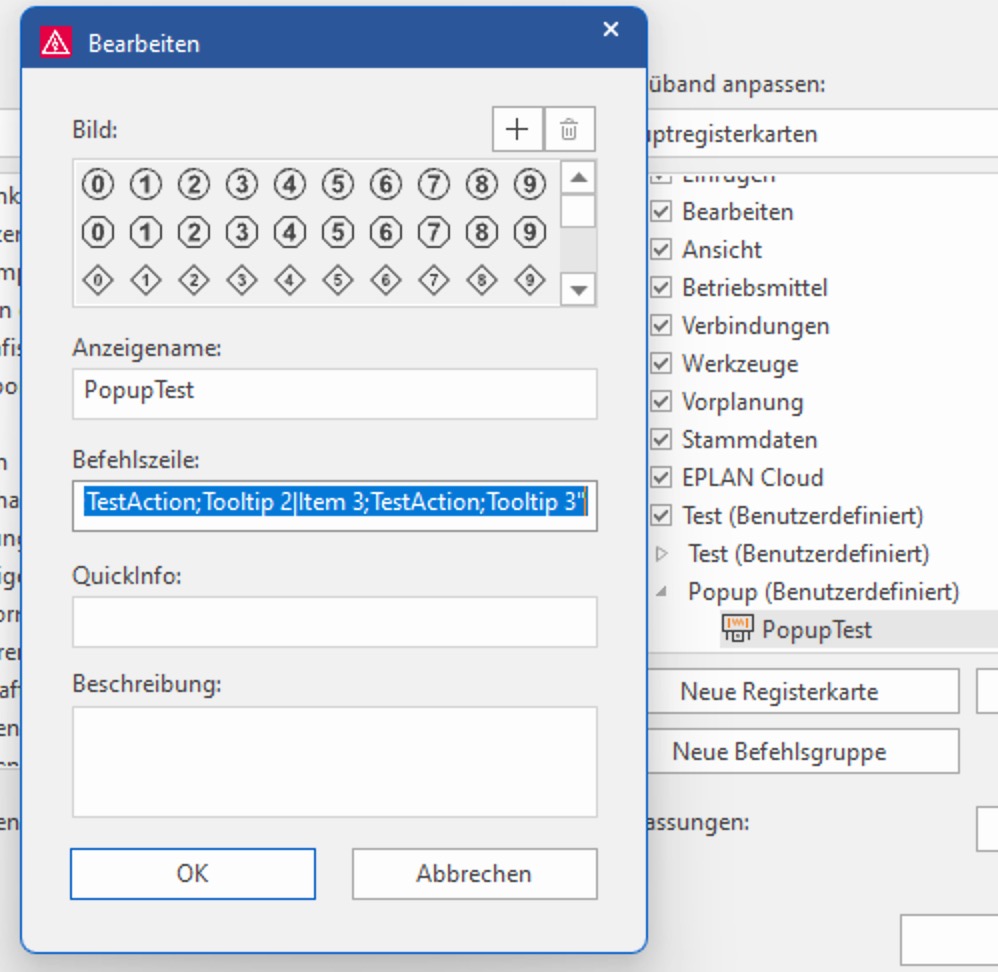998x972 pixels.
Task: Select the Verbindungen entry in list
Action: [x=755, y=326]
